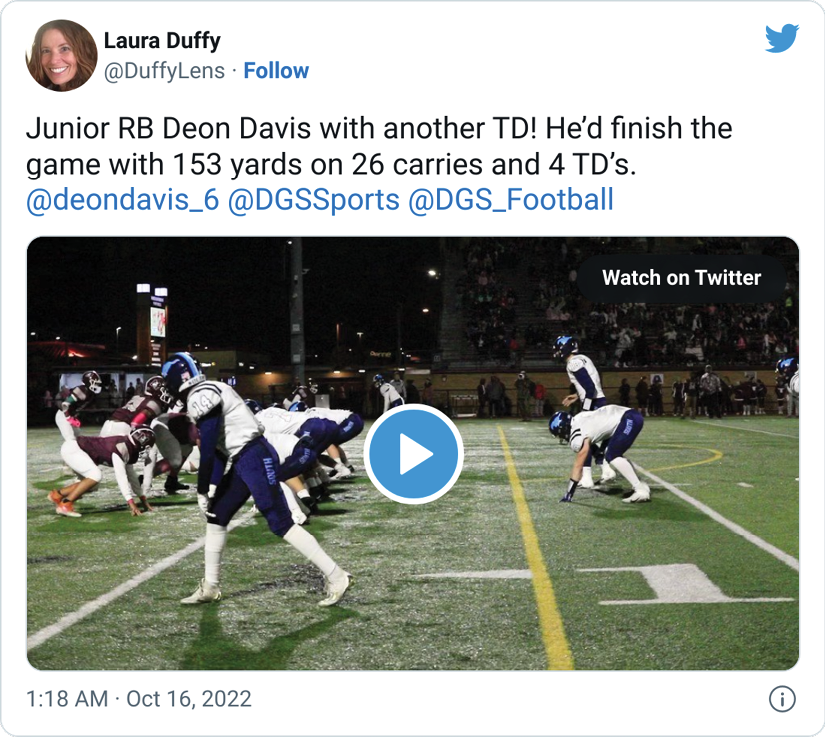Click Laura Duffy's profile photo

tap(61, 56)
